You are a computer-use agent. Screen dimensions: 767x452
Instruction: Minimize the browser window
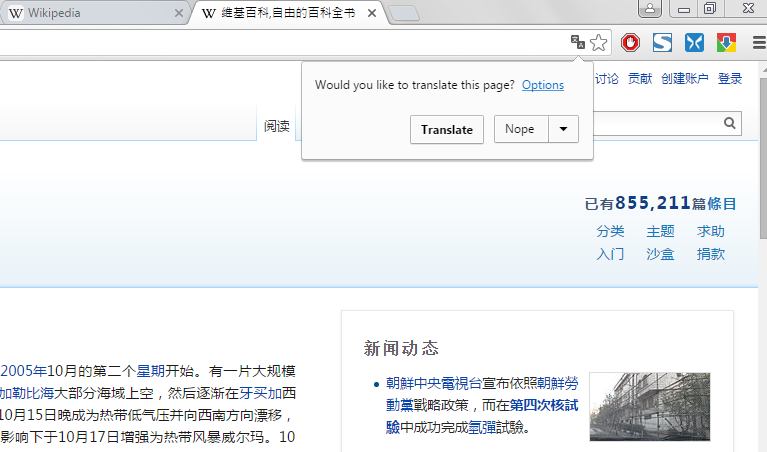coord(684,8)
